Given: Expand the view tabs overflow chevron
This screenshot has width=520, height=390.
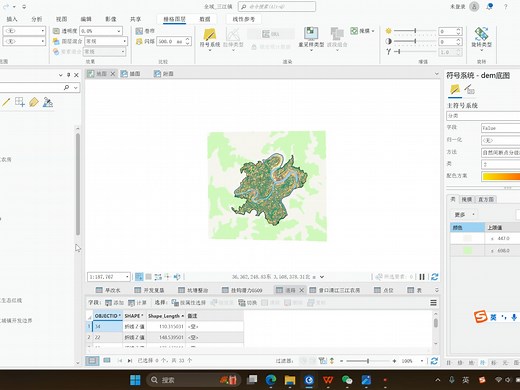Looking at the screenshot, I should pyautogui.click(x=437, y=74).
